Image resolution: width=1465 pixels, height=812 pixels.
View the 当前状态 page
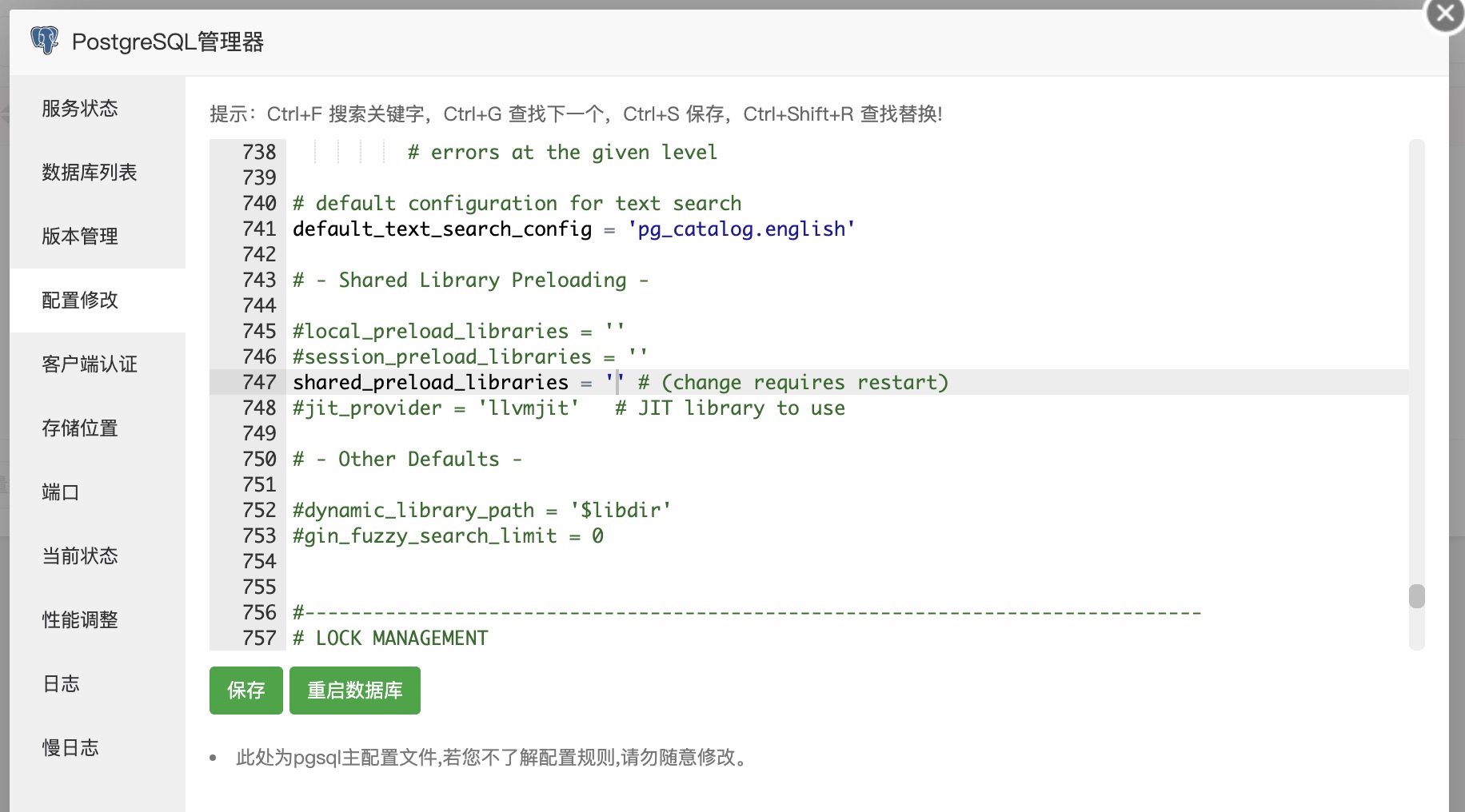point(98,556)
